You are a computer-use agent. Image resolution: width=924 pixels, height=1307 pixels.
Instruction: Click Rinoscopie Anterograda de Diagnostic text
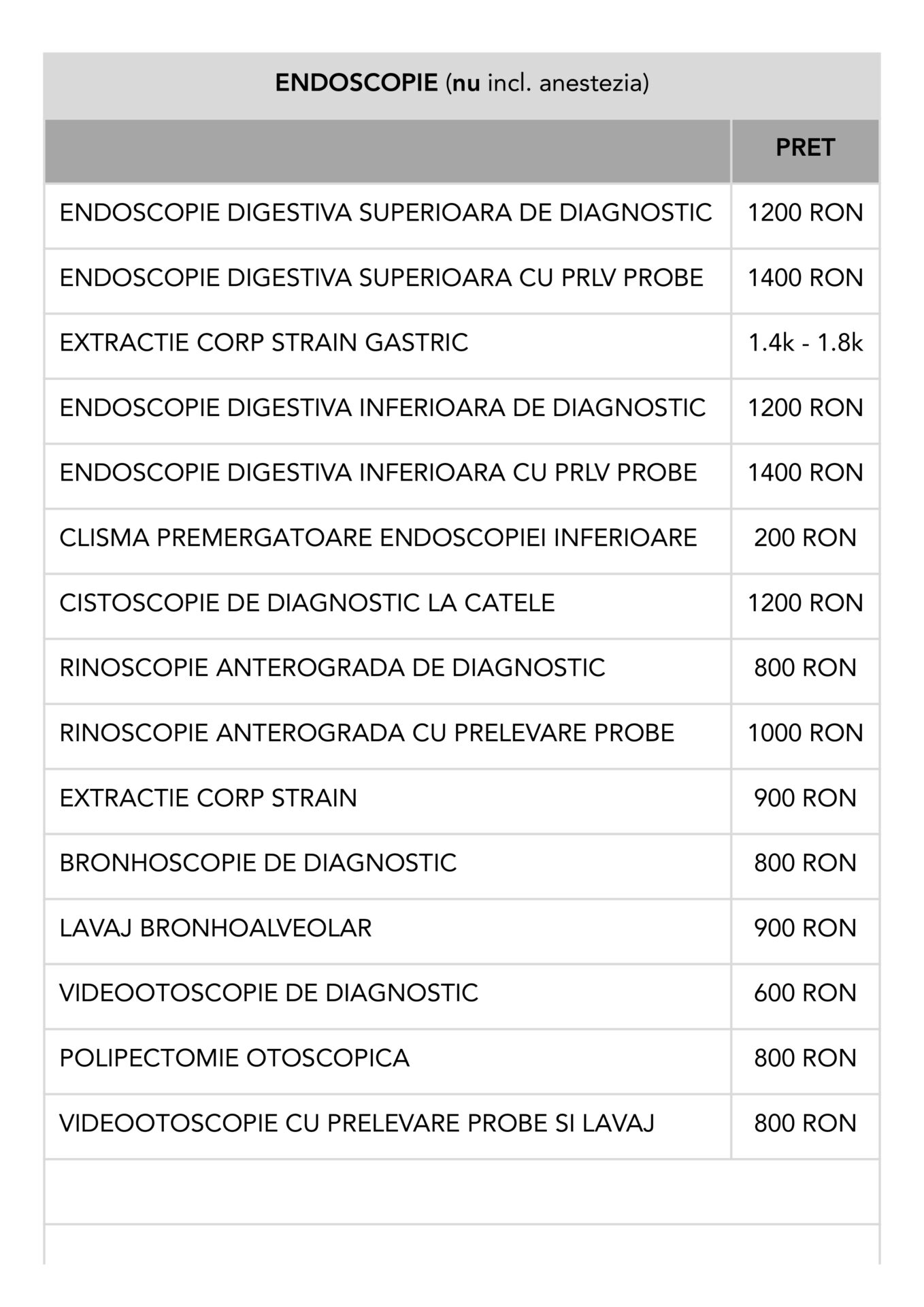(x=332, y=668)
